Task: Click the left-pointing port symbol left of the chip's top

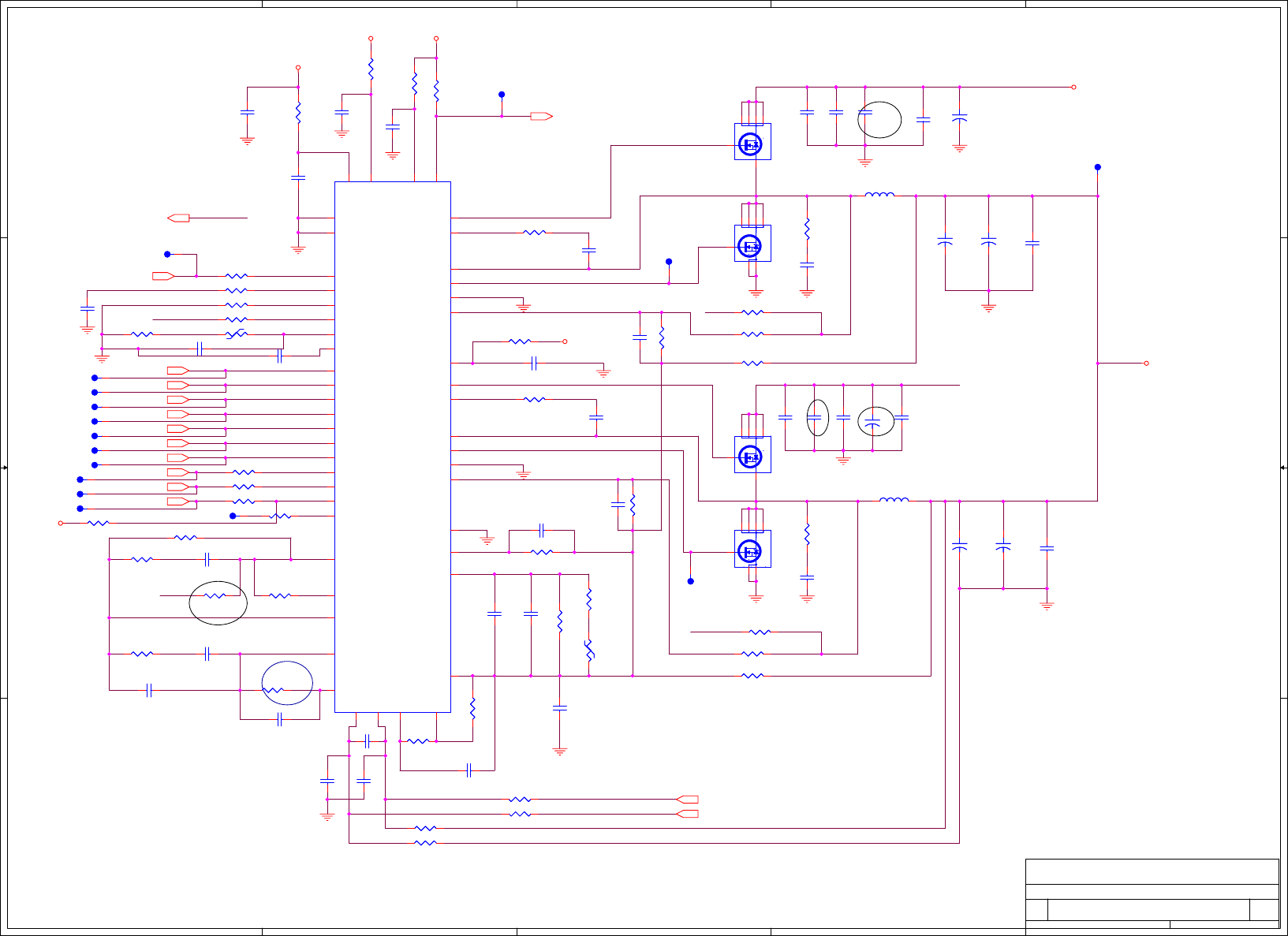Action: [179, 218]
